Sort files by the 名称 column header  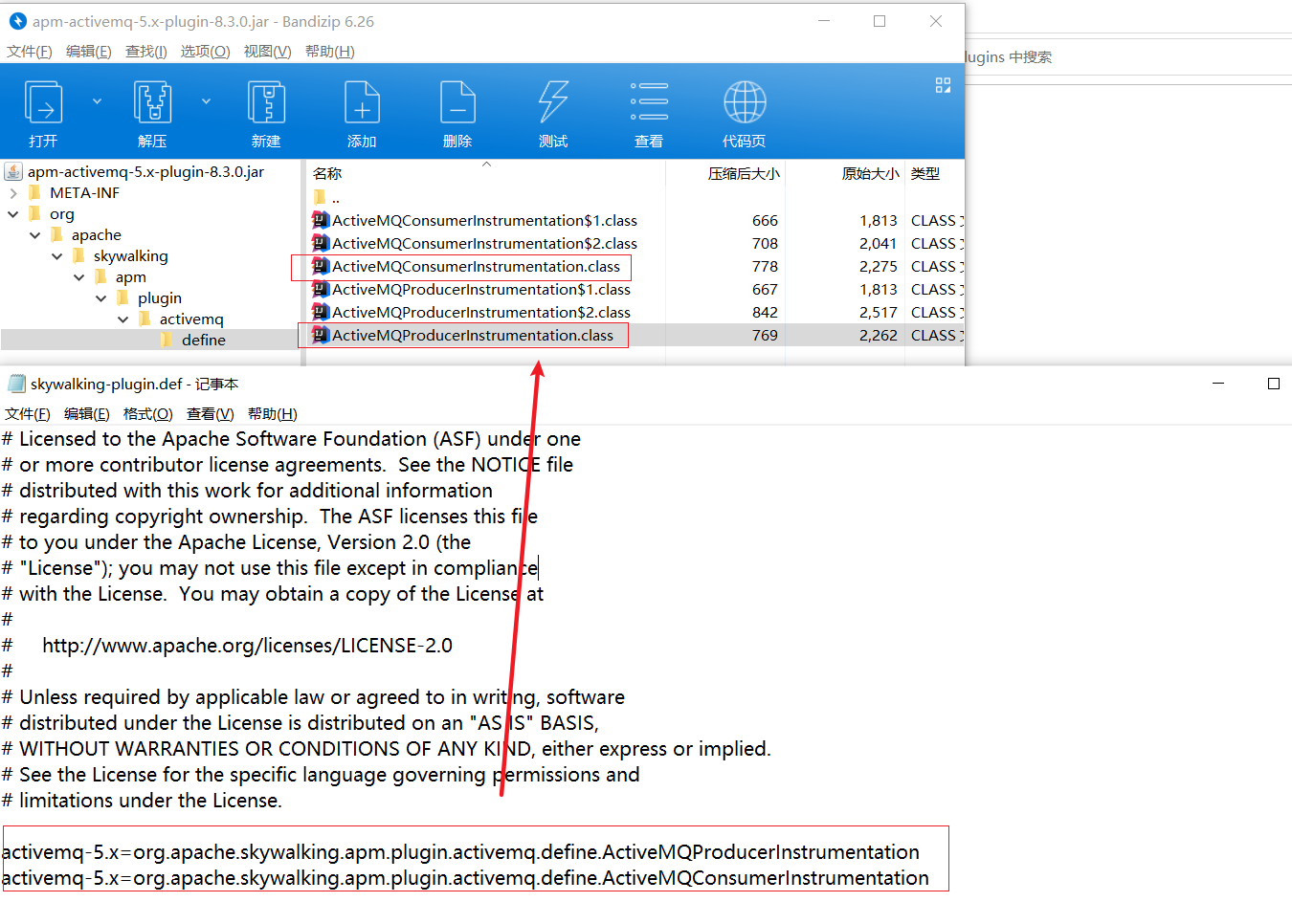[328, 173]
